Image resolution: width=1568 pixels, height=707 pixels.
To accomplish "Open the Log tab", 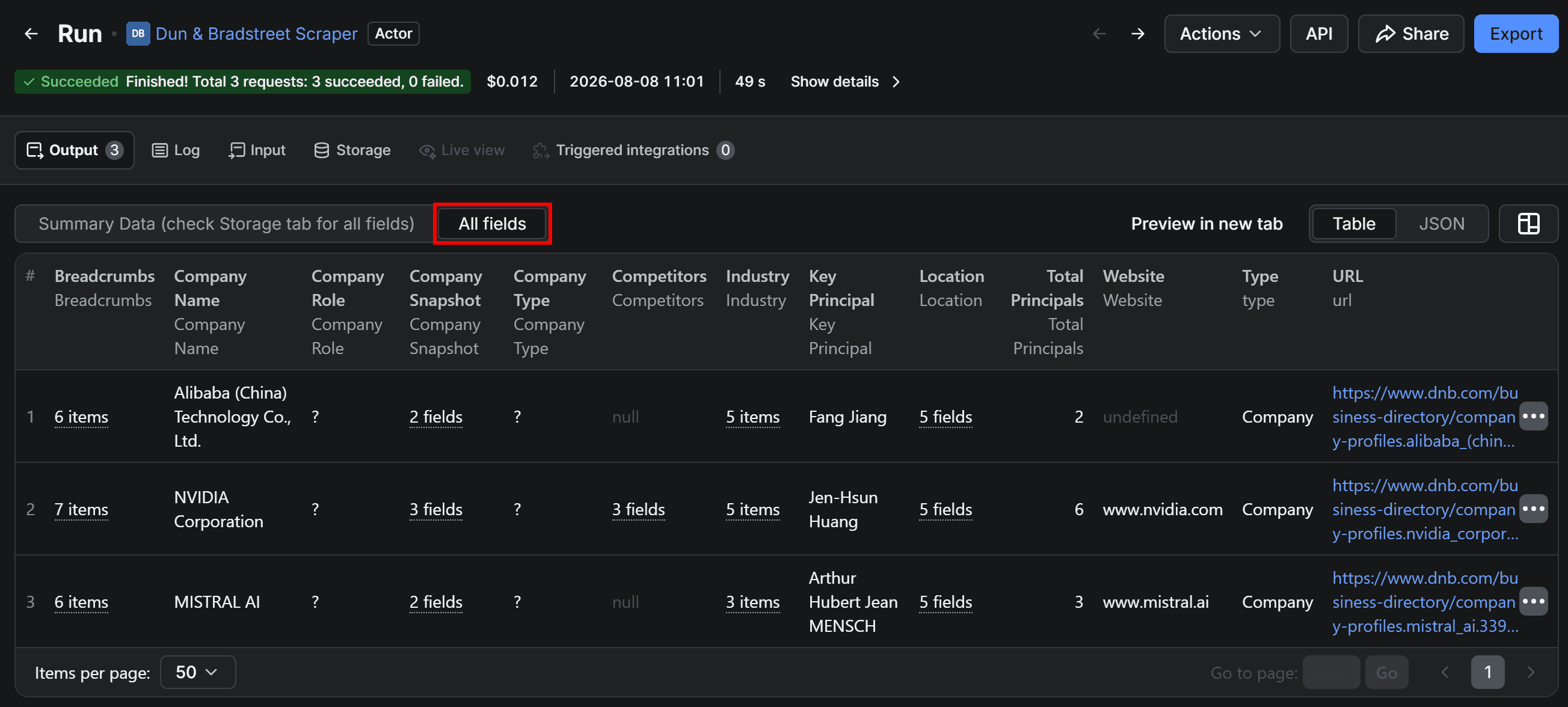I will pyautogui.click(x=176, y=150).
